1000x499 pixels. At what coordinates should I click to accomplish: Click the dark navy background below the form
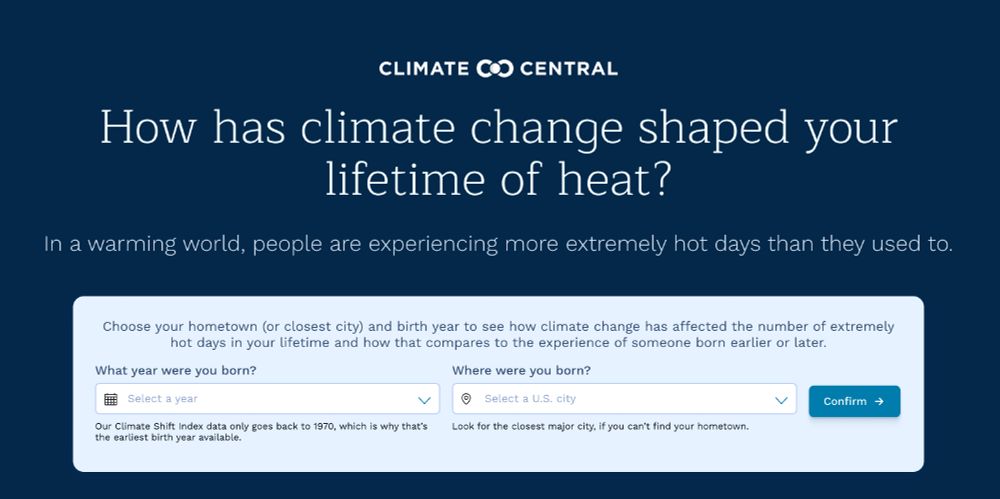pos(500,486)
